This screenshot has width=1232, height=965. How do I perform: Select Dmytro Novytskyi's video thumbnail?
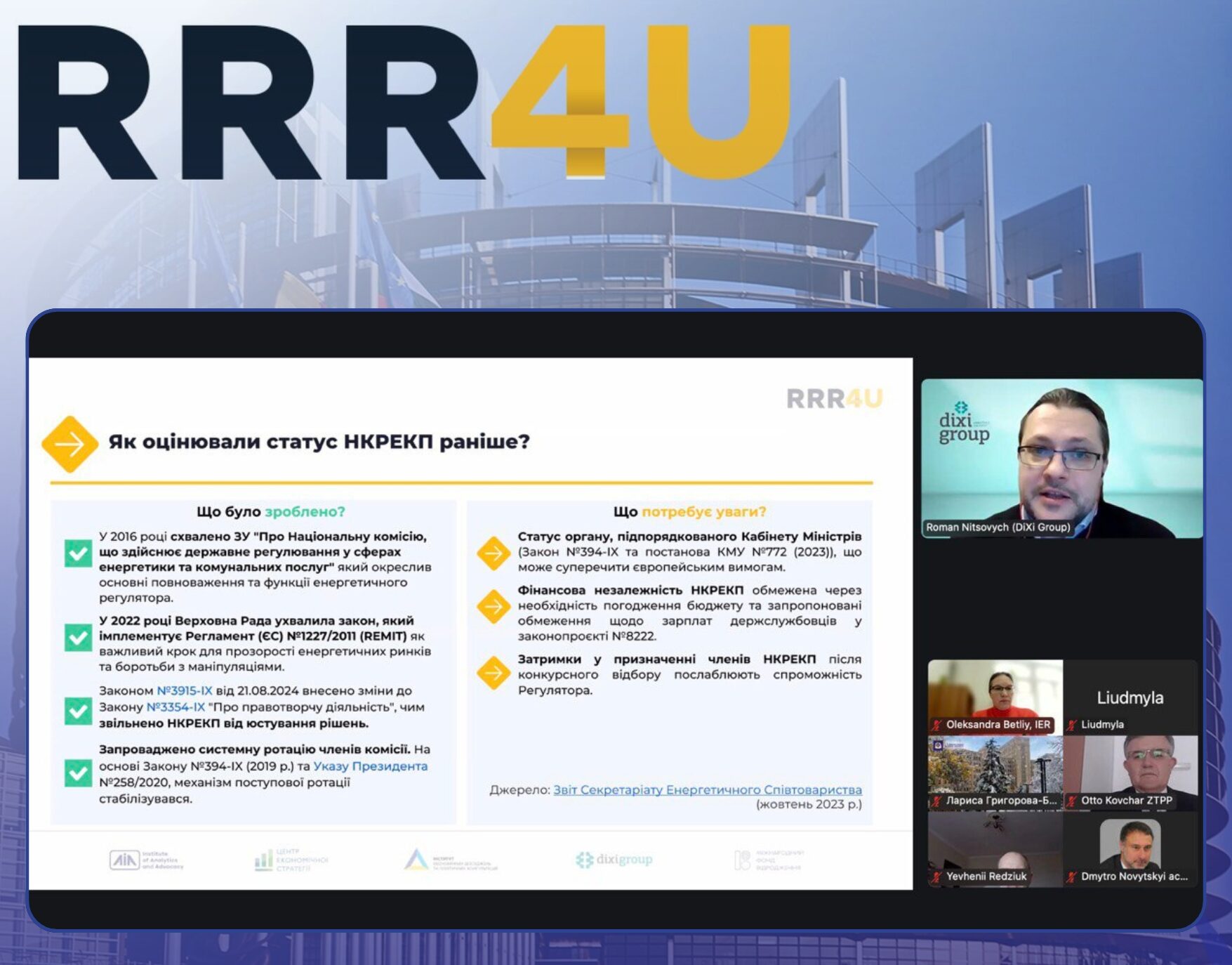click(1130, 848)
